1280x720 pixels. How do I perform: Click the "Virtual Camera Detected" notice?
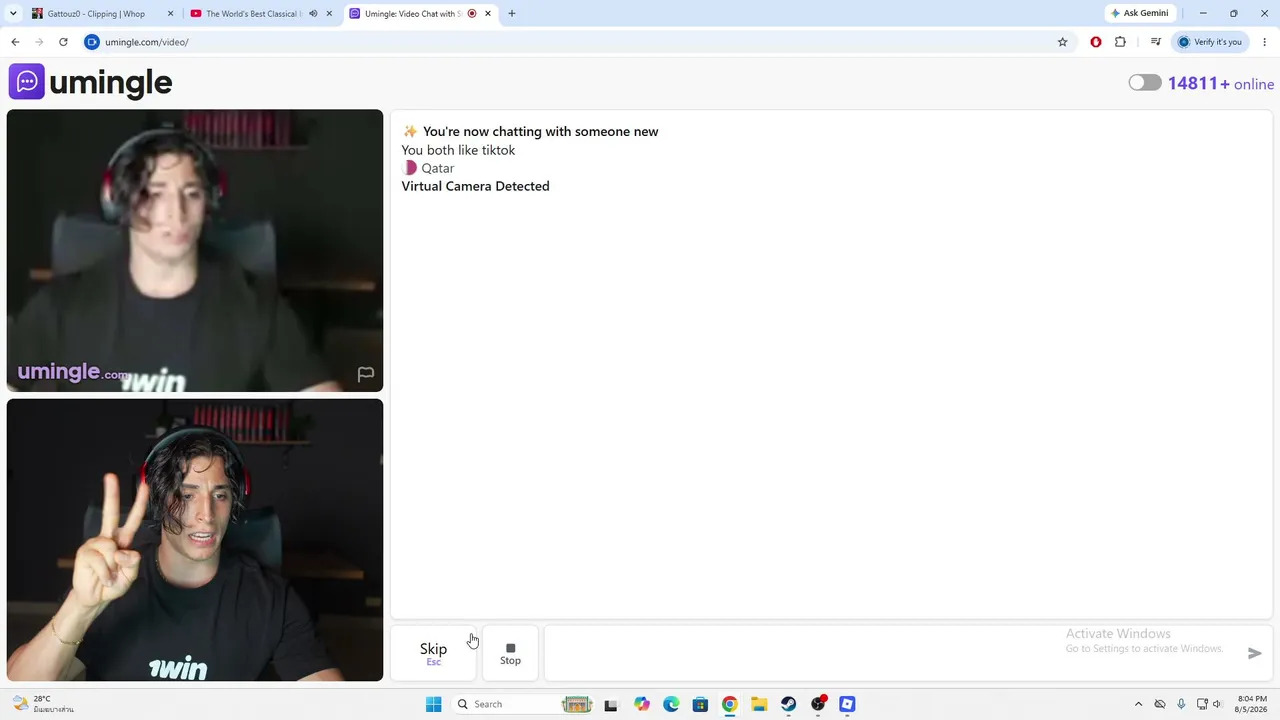tap(475, 186)
